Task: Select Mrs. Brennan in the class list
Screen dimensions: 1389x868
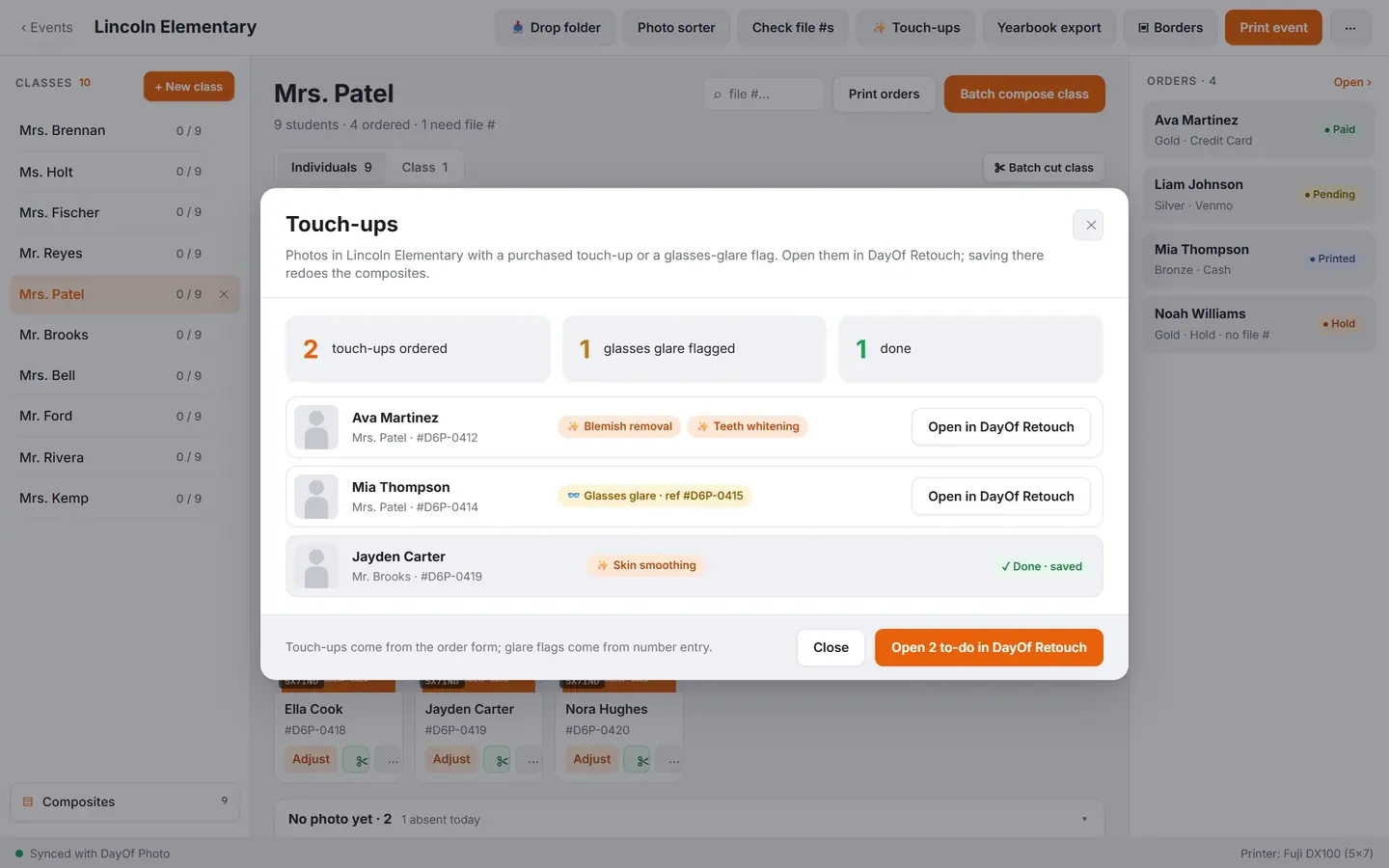Action: point(124,130)
